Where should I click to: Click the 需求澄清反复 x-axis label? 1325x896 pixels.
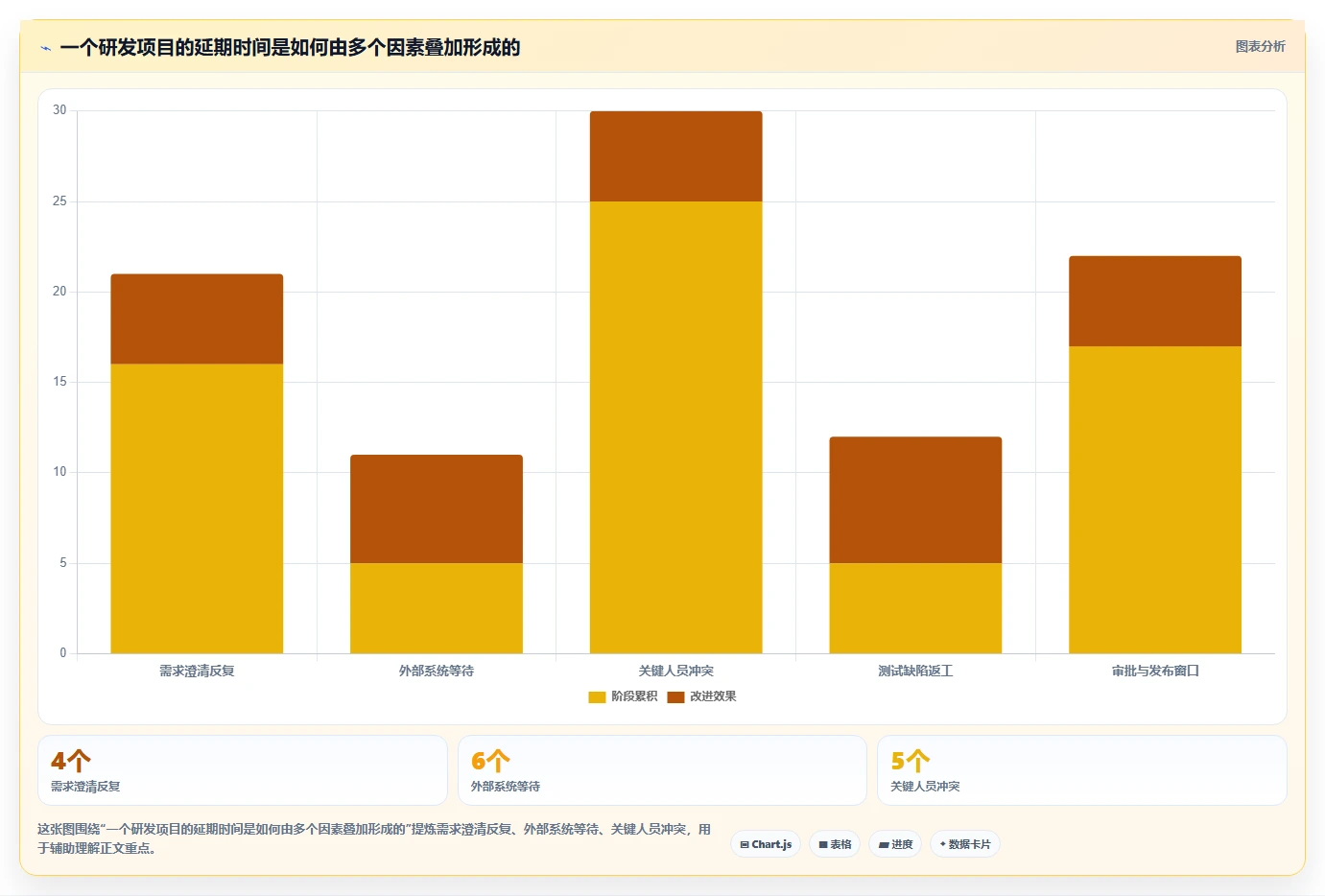tap(197, 671)
